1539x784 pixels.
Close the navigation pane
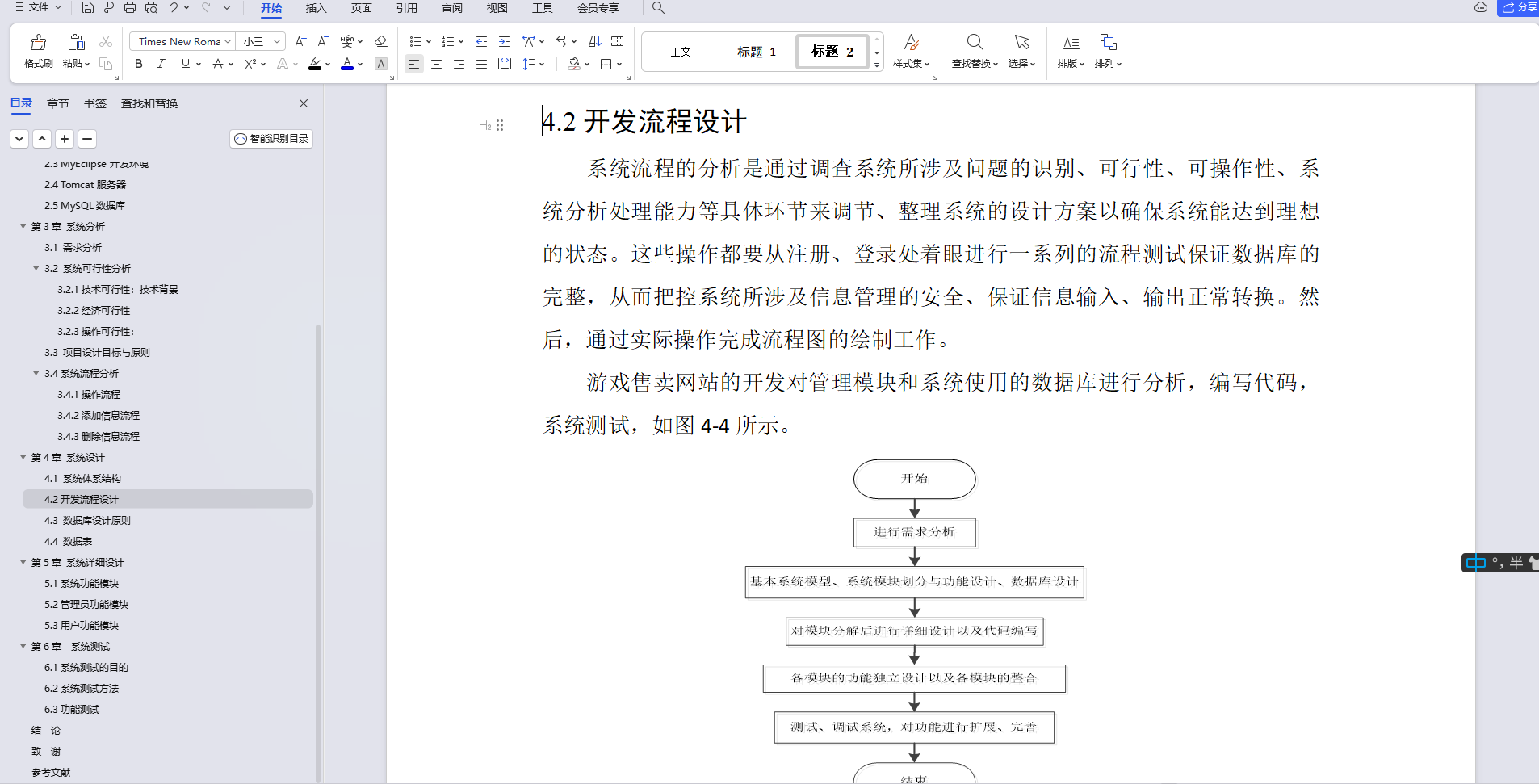click(304, 103)
